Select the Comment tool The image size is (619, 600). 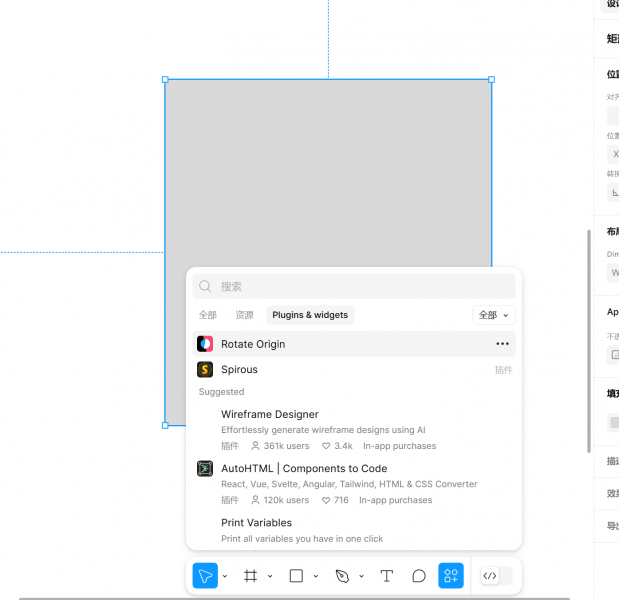(x=419, y=576)
